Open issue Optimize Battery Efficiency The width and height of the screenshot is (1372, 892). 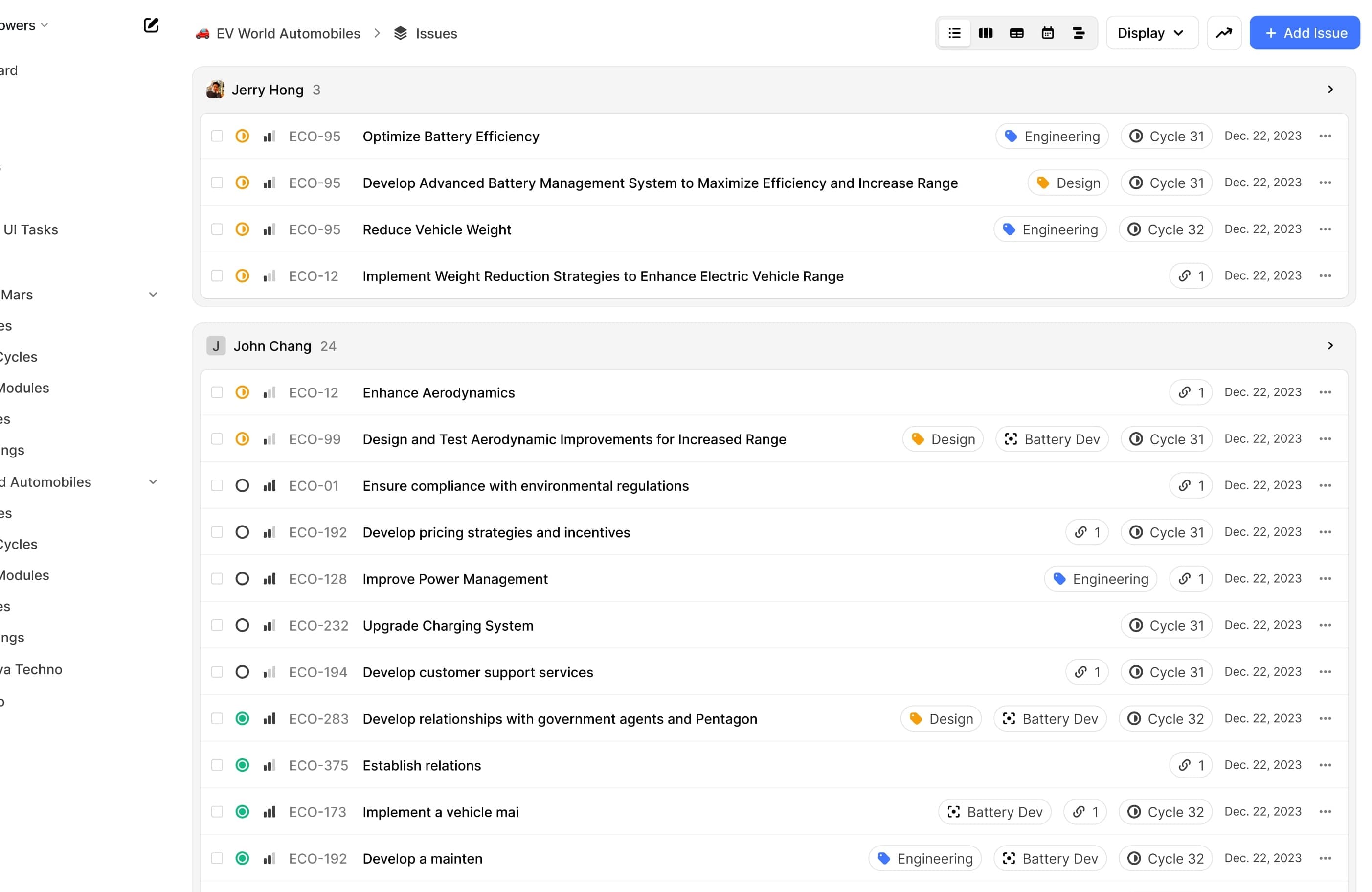click(451, 137)
